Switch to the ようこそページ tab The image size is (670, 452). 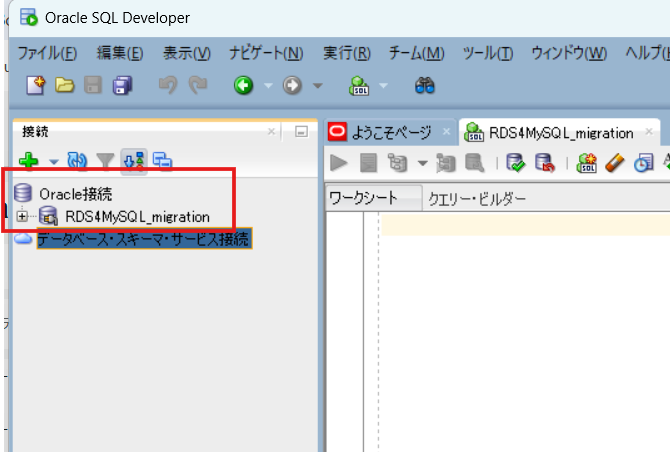pyautogui.click(x=391, y=132)
